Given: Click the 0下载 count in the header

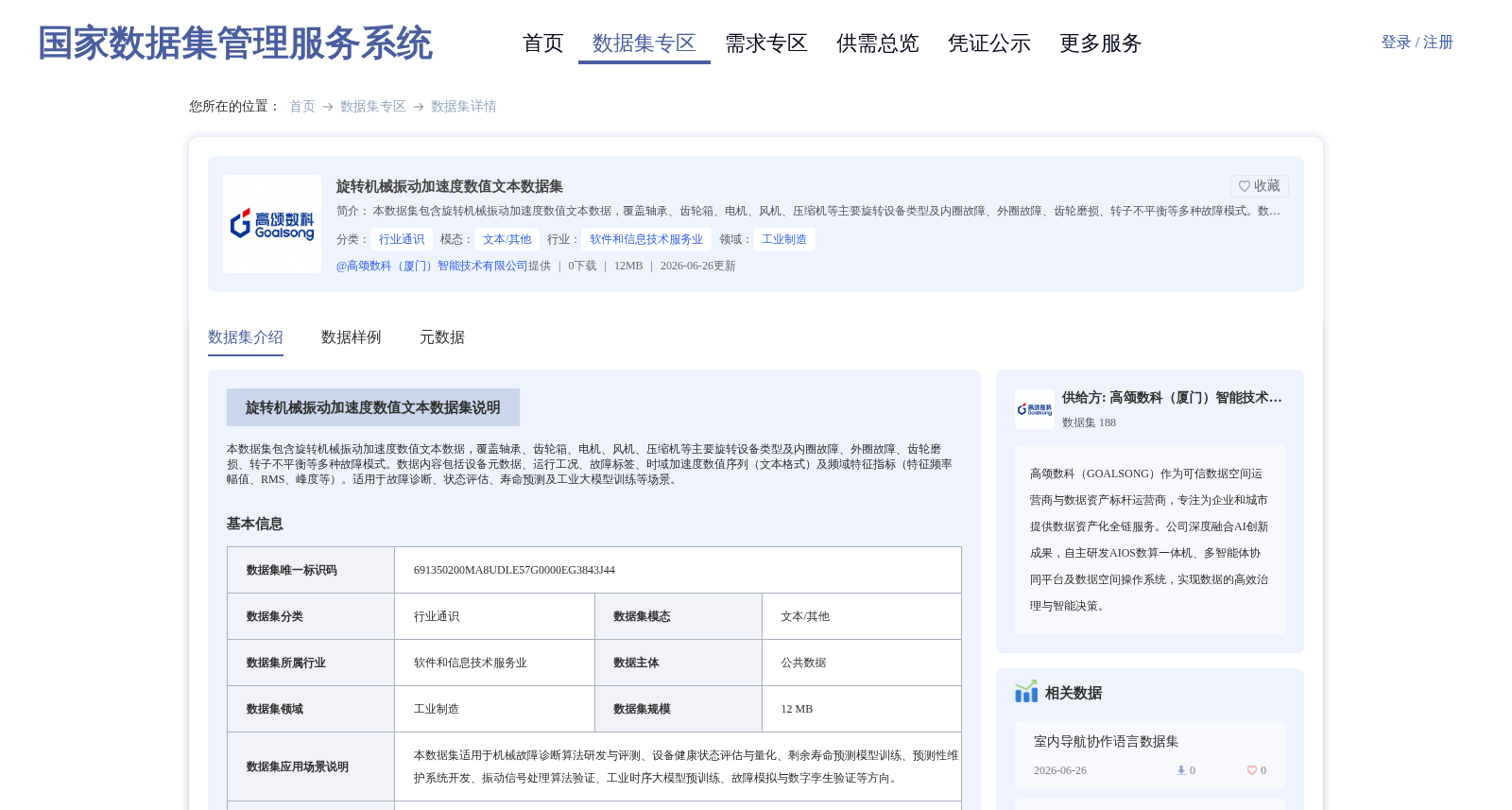Looking at the screenshot, I should coord(582,266).
